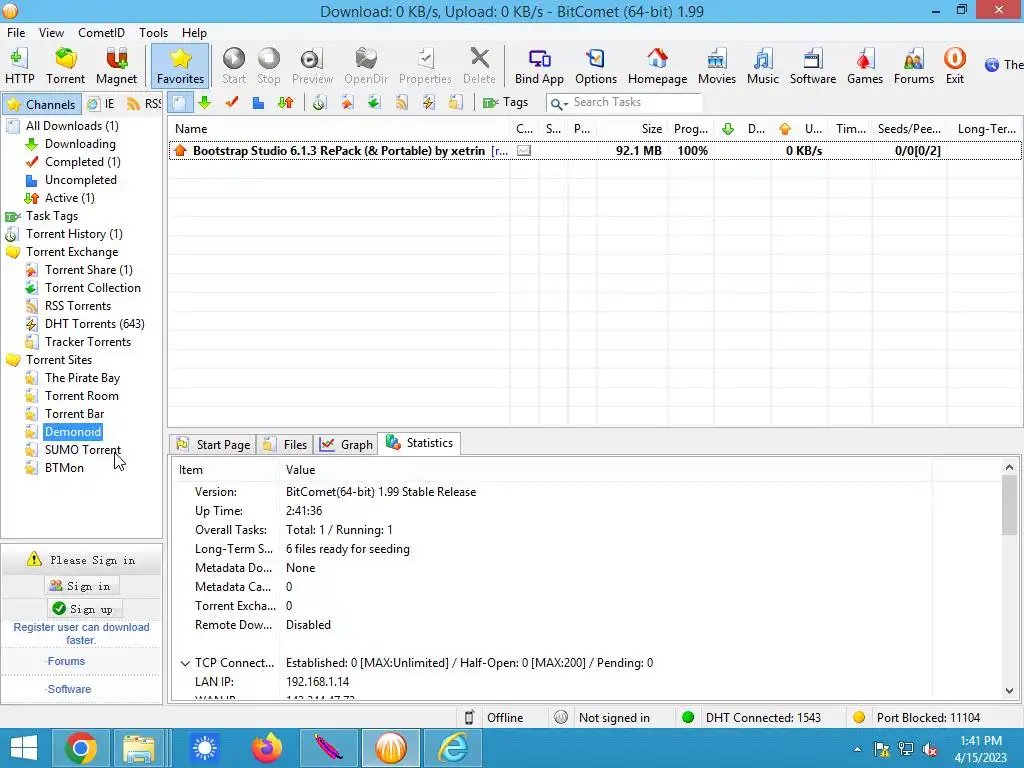Open Firefox from the taskbar
1024x768 pixels.
point(267,748)
